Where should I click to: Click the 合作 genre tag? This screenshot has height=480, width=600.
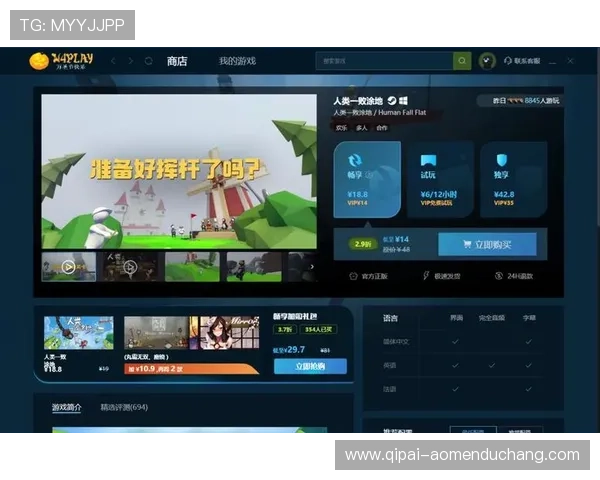(382, 128)
